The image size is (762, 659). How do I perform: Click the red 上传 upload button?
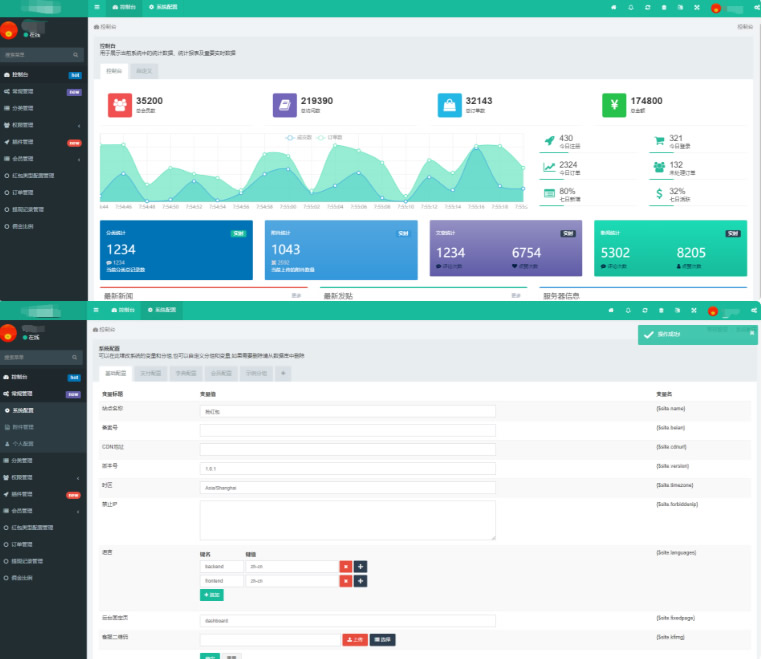pos(354,639)
